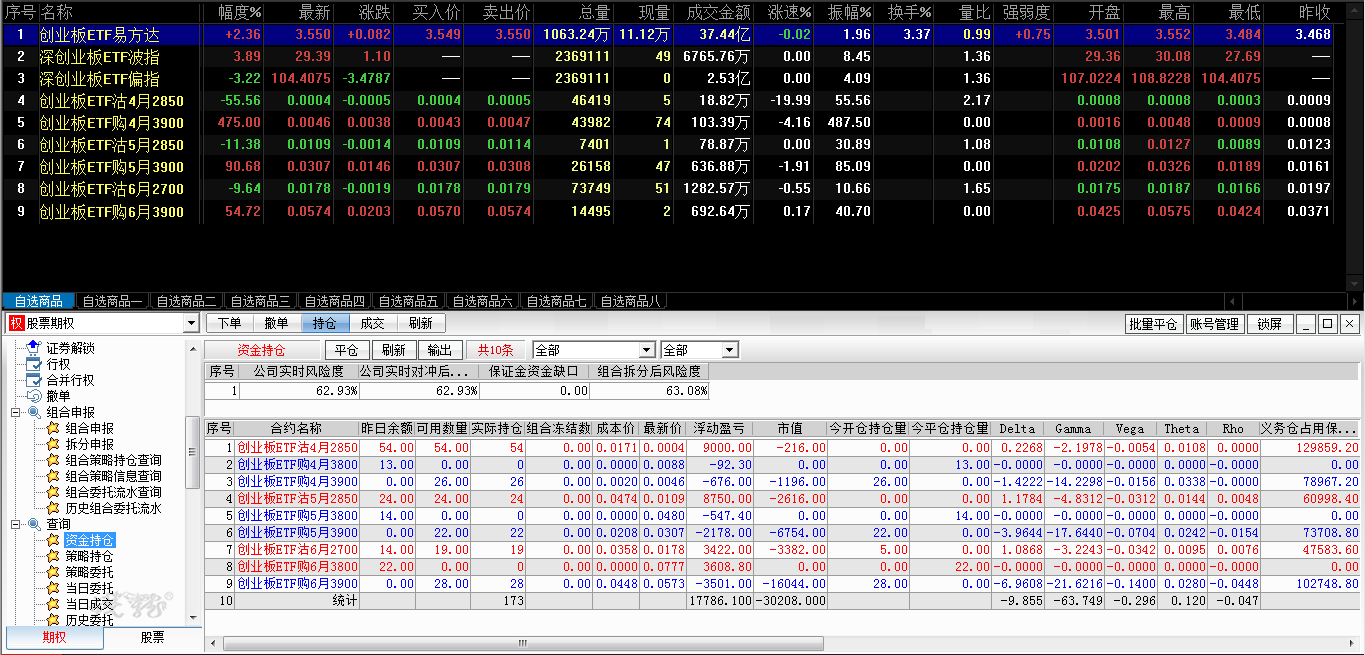Switch to the 自选商品三 watchlist tab
Image resolution: width=1365 pixels, height=655 pixels.
260,301
